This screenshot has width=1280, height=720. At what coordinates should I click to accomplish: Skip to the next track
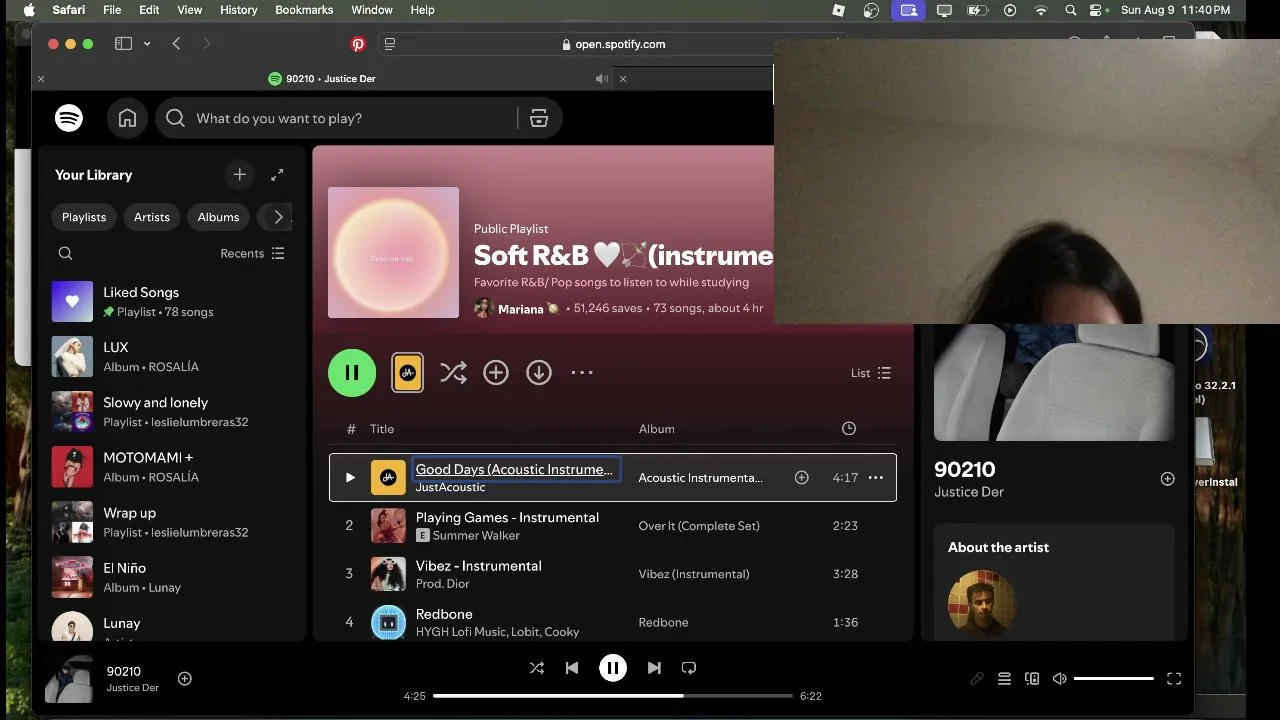pyautogui.click(x=654, y=668)
